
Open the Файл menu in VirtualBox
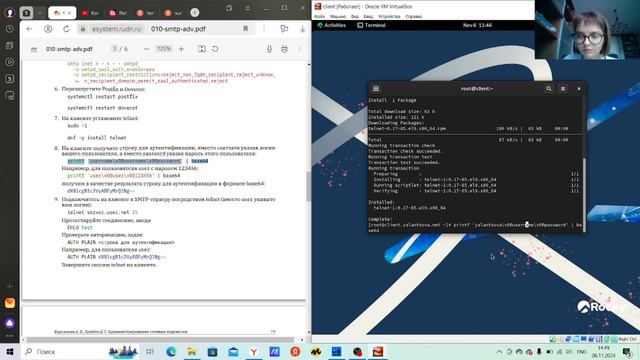pos(320,17)
